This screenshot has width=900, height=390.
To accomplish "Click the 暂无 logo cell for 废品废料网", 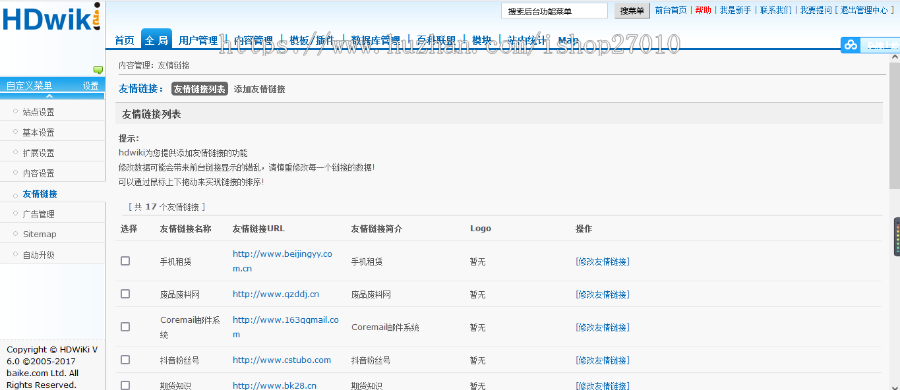I will click(x=478, y=295).
